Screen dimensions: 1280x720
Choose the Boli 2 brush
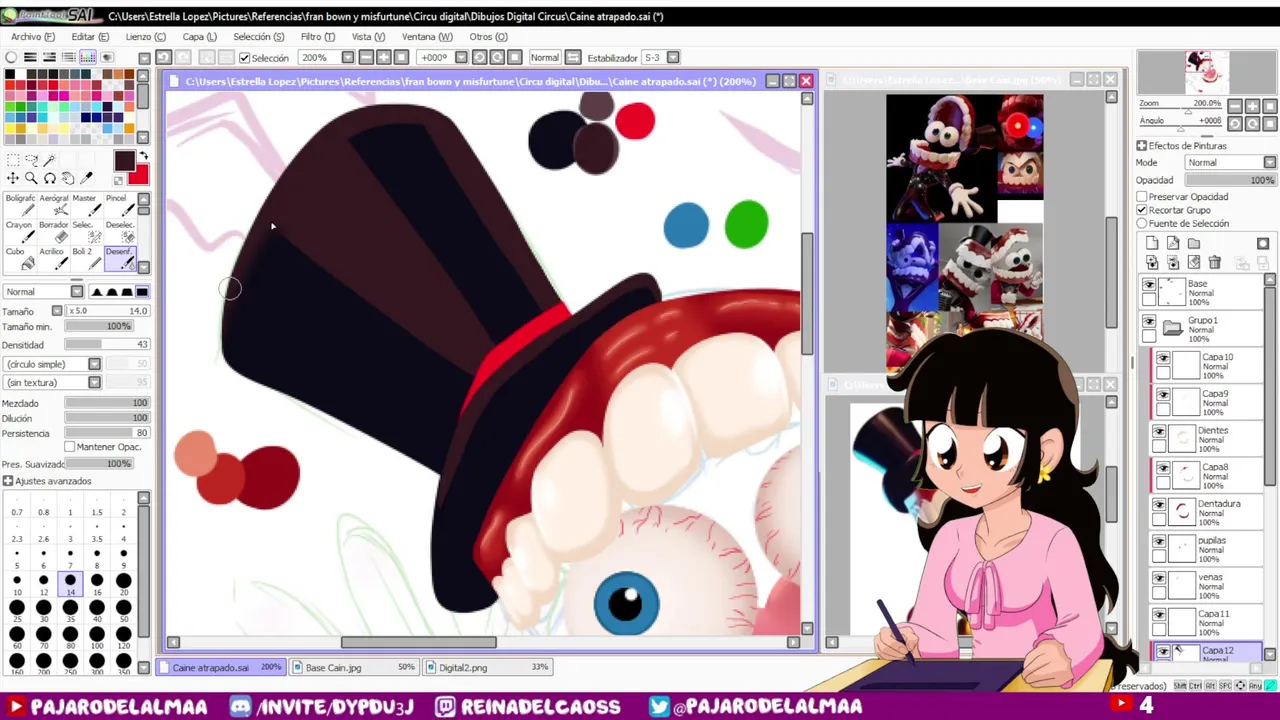click(x=87, y=259)
